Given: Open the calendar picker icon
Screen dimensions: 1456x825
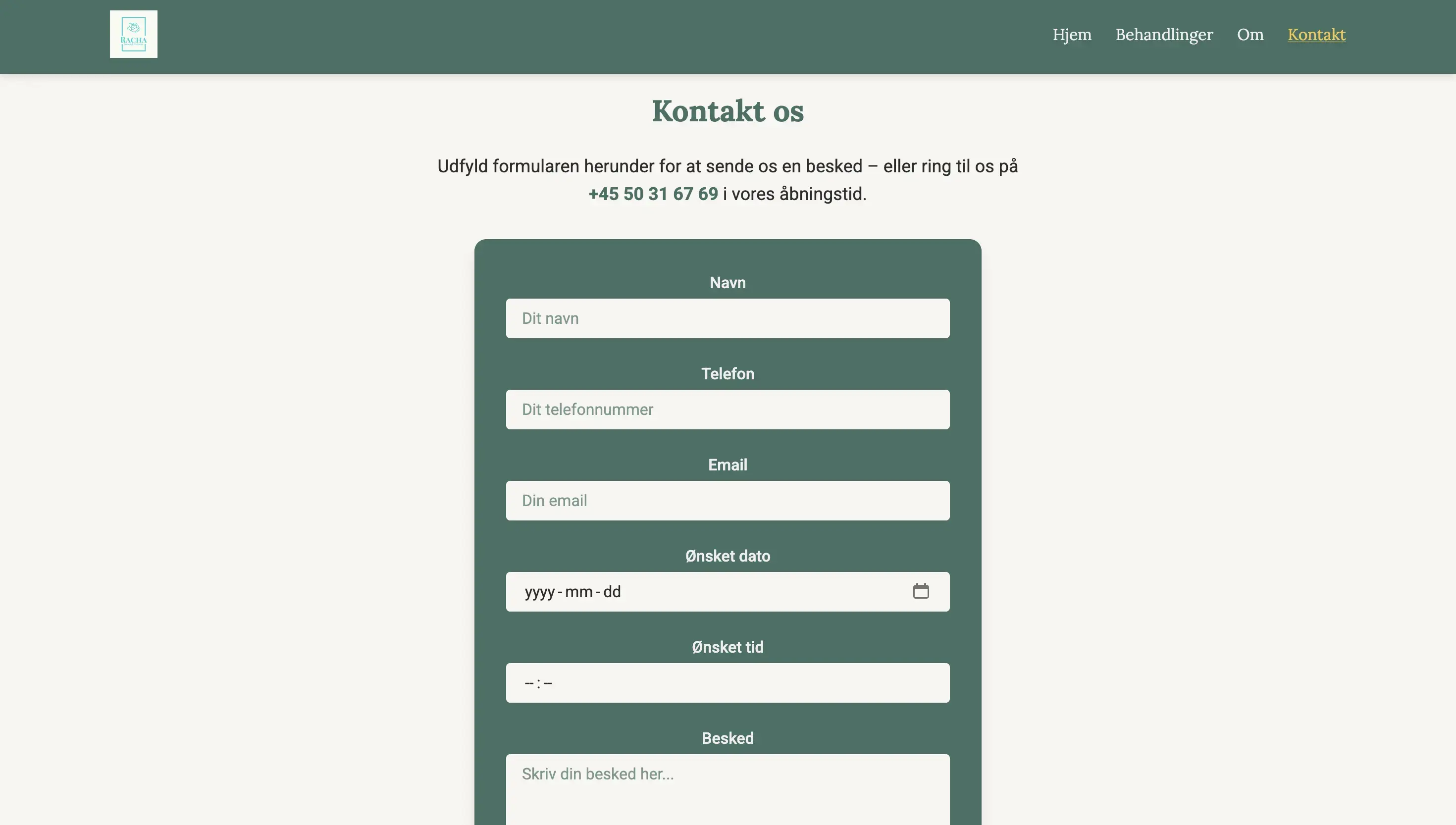Looking at the screenshot, I should 921,591.
